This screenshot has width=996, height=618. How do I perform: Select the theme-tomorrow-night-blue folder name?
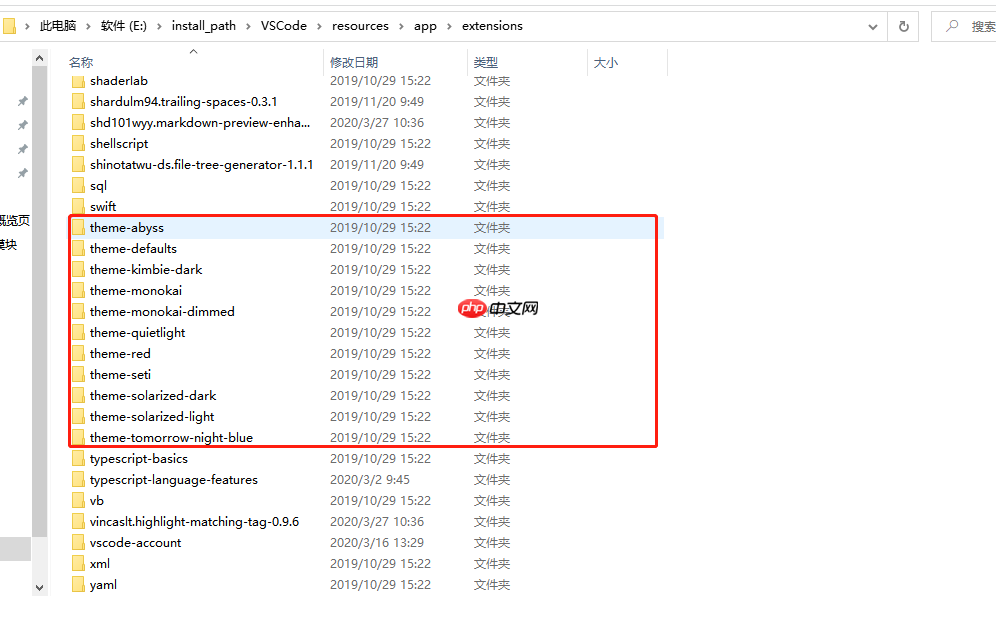[x=172, y=437]
